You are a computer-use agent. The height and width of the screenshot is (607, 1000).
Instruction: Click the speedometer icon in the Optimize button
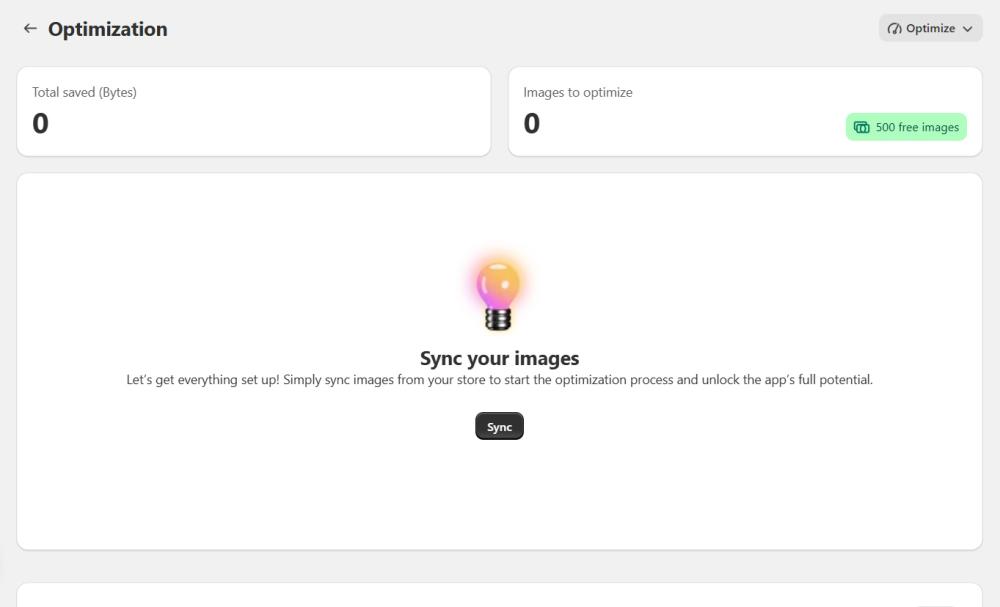pos(894,29)
